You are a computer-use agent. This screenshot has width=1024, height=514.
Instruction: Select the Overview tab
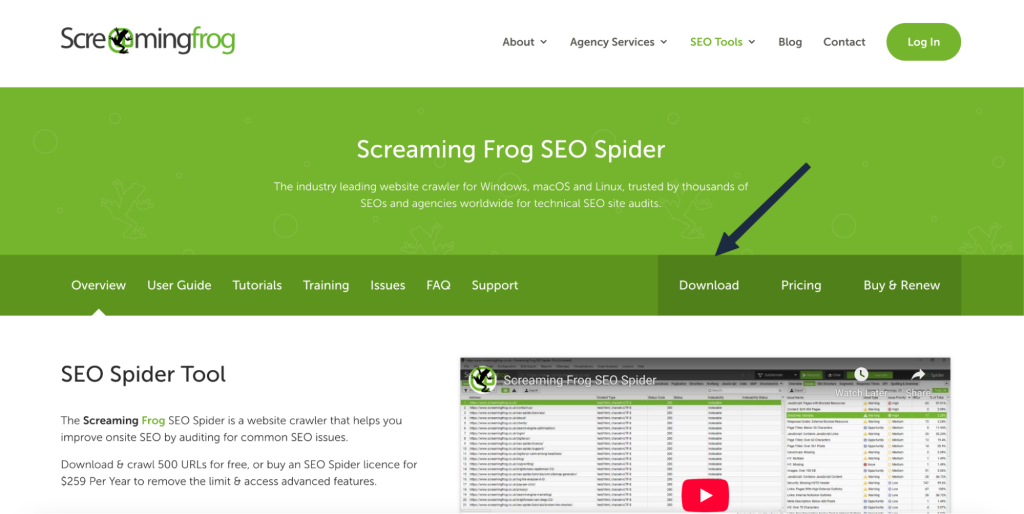[99, 285]
